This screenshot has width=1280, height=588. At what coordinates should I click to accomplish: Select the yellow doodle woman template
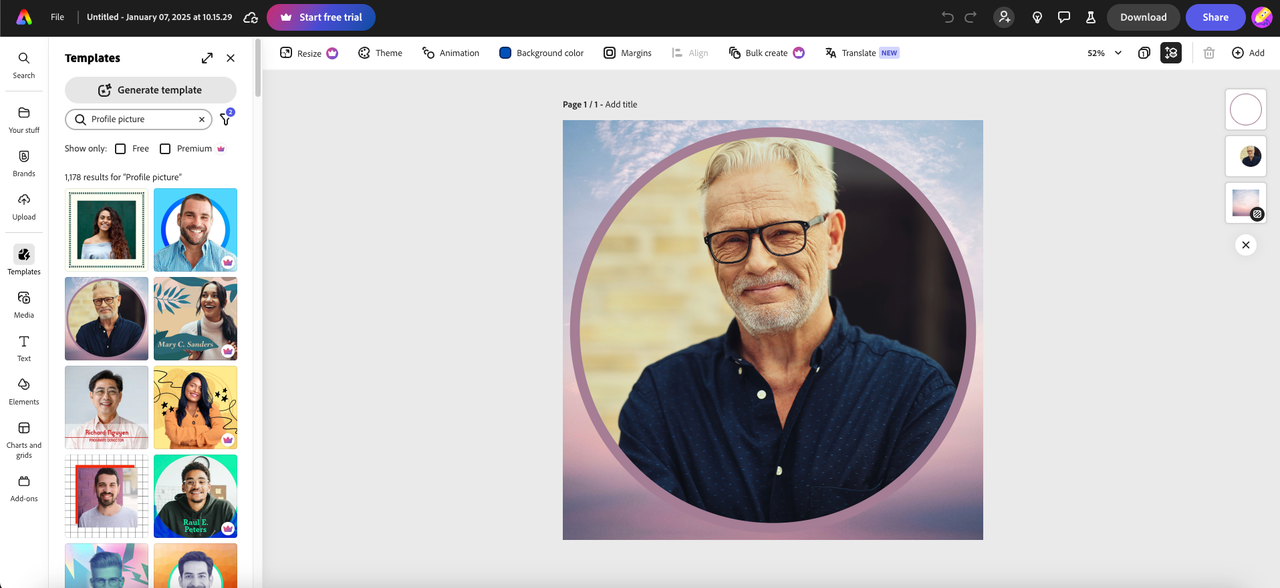pos(195,407)
